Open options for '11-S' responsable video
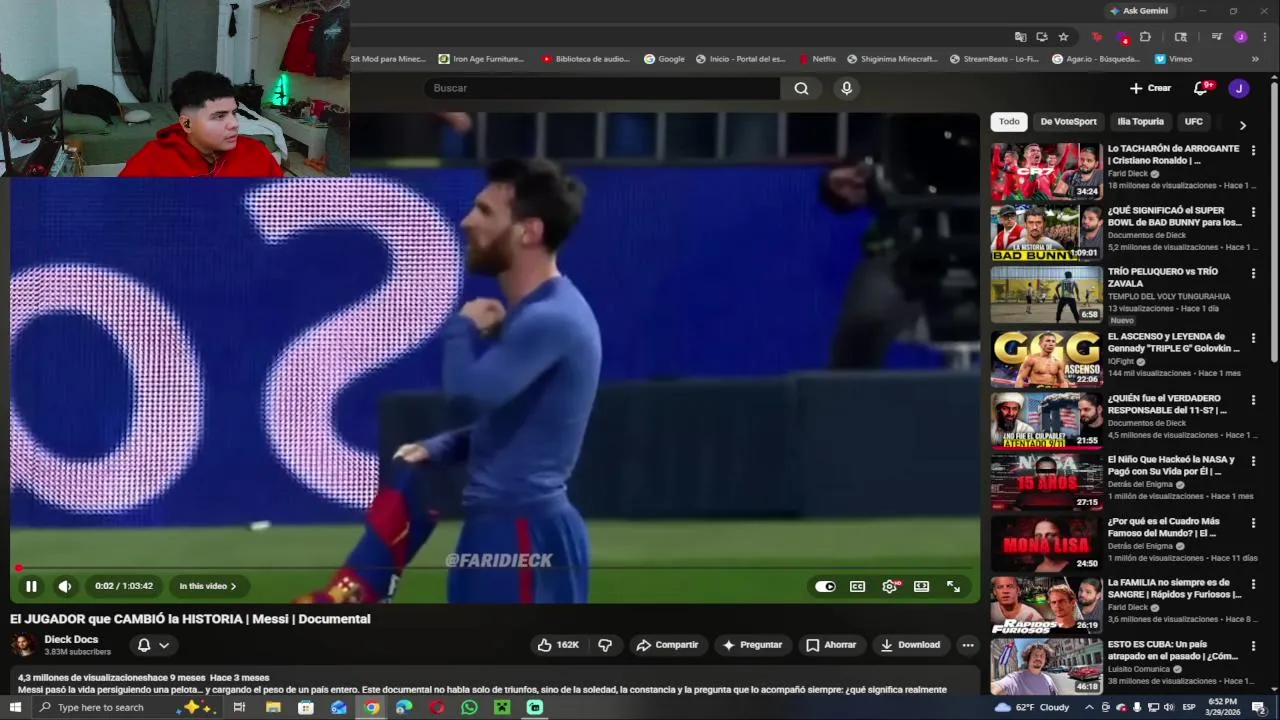 coord(1253,400)
